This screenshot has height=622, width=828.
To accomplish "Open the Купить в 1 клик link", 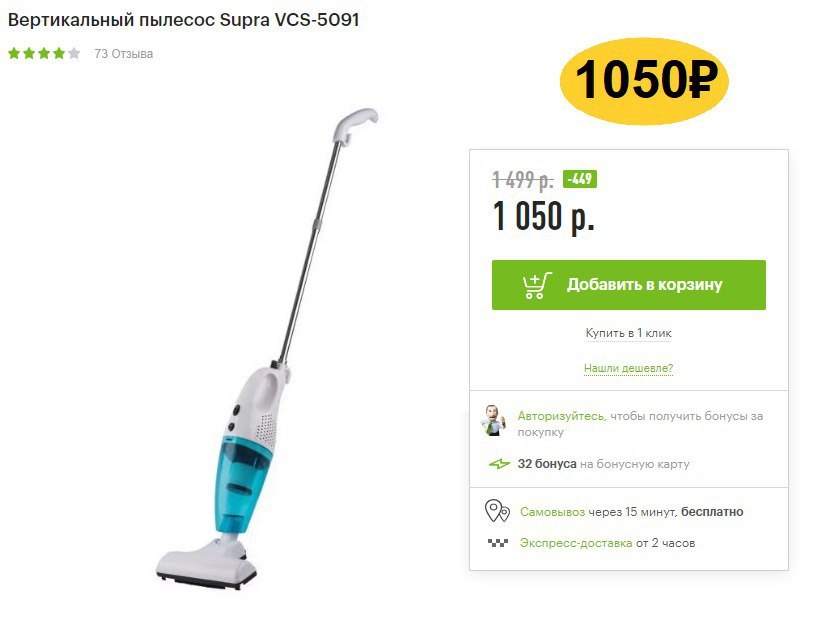I will 628,333.
